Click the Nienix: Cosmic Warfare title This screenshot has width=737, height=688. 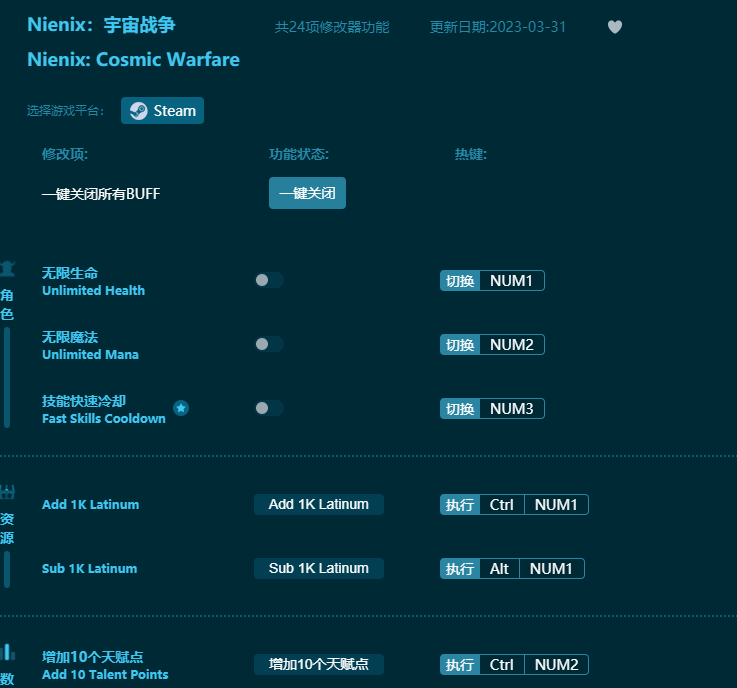point(133,60)
